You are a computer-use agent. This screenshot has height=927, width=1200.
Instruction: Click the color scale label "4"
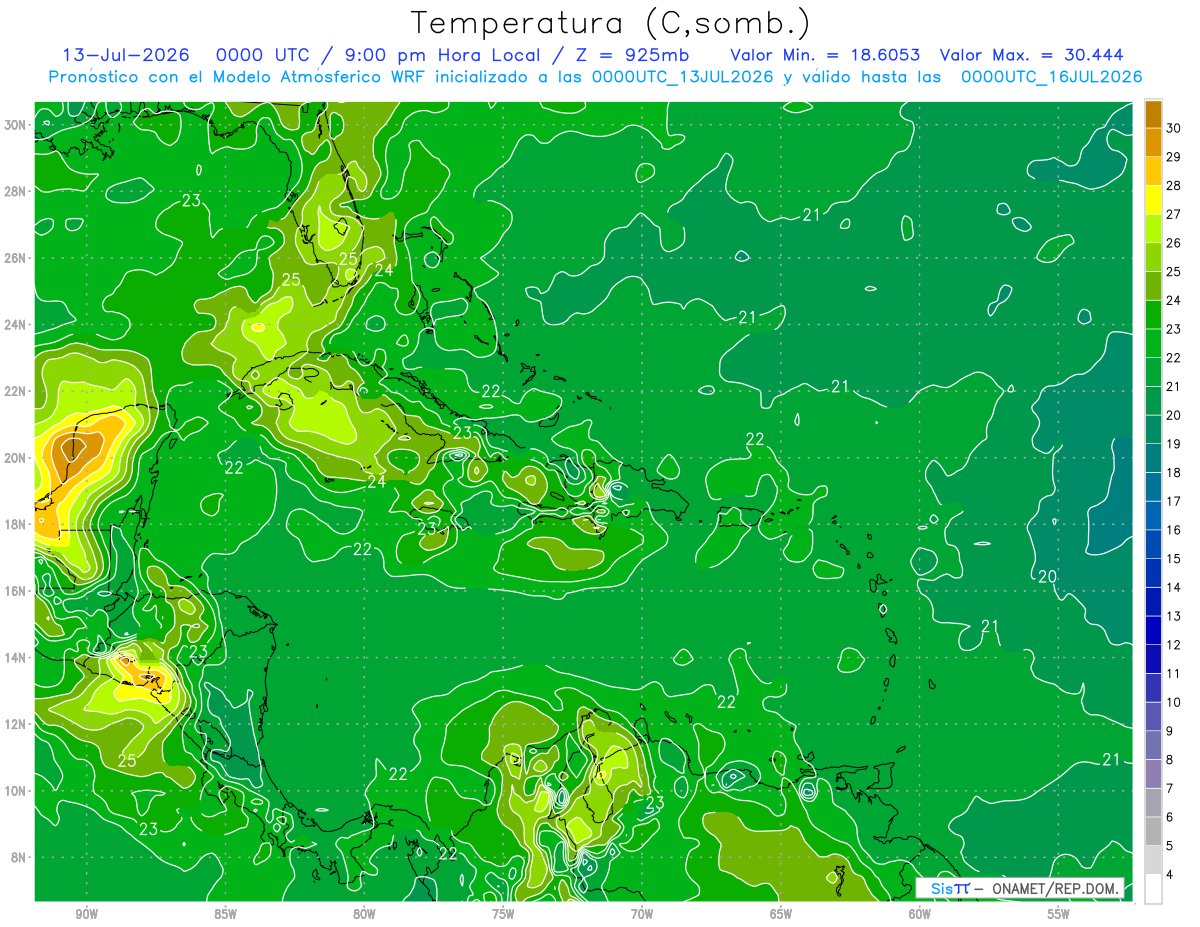pos(1170,875)
